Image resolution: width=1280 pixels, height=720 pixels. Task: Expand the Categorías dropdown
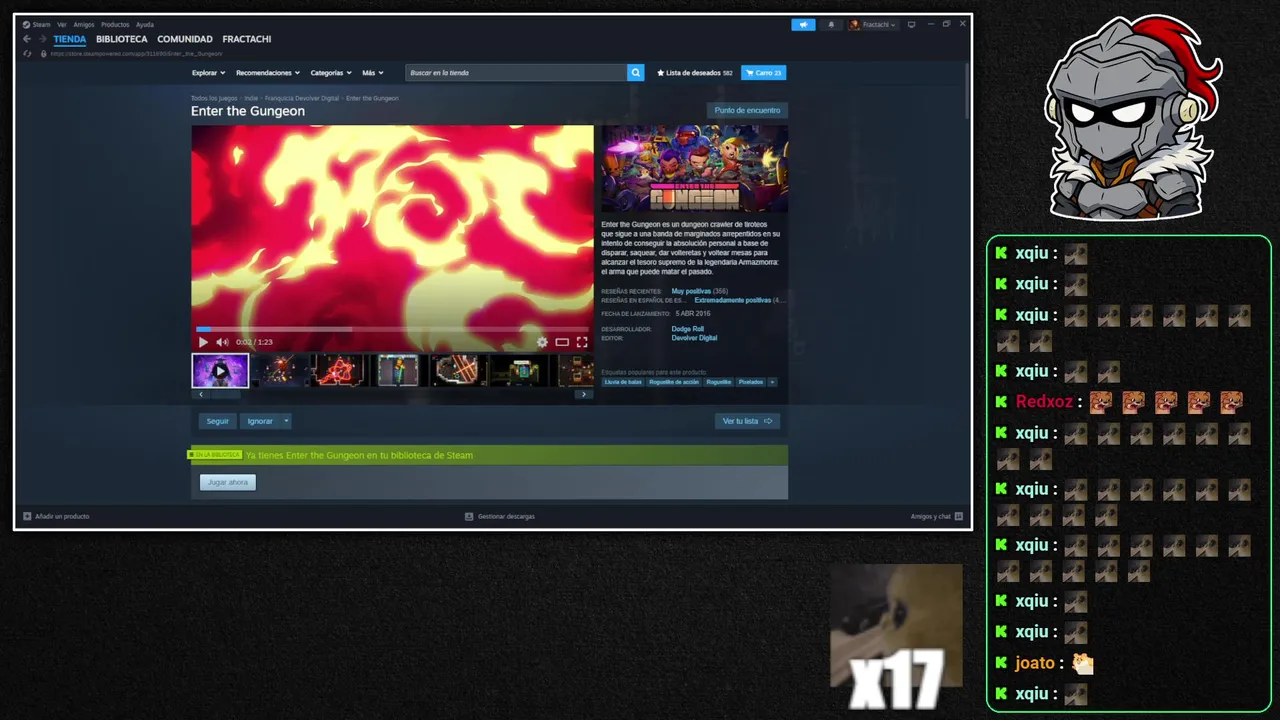[x=331, y=73]
